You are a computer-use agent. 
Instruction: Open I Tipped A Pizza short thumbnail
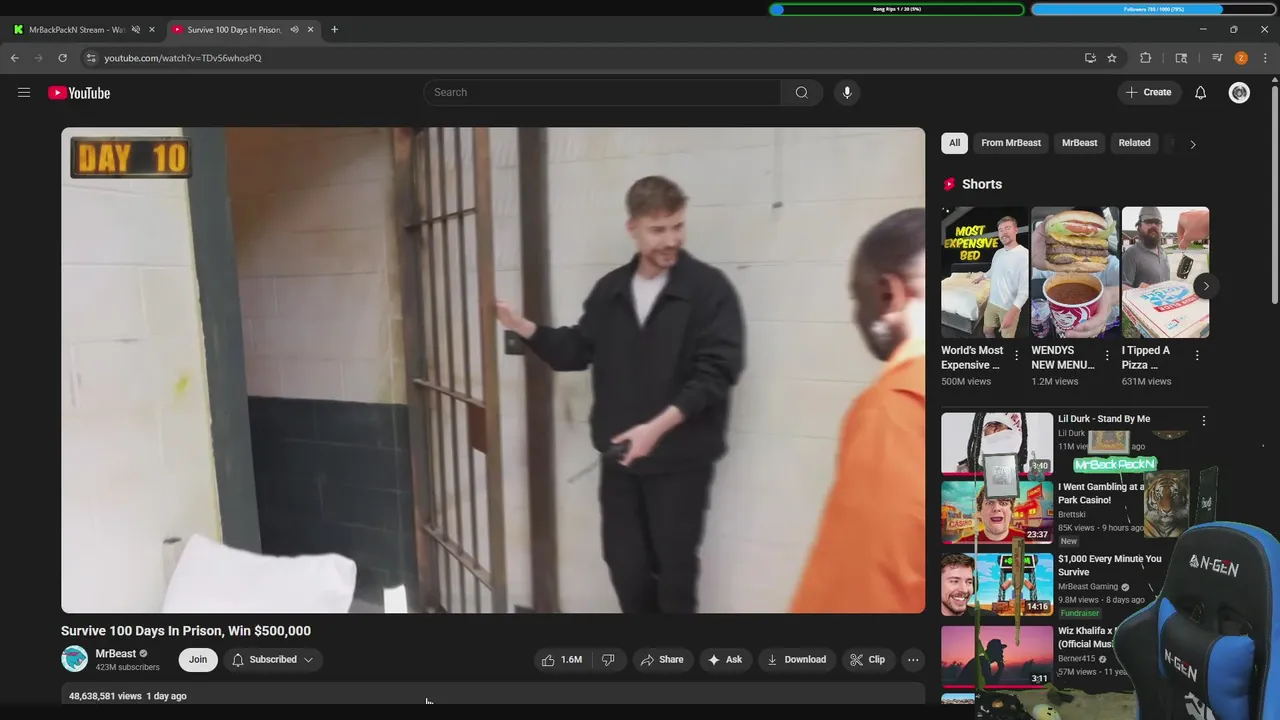(x=1165, y=273)
